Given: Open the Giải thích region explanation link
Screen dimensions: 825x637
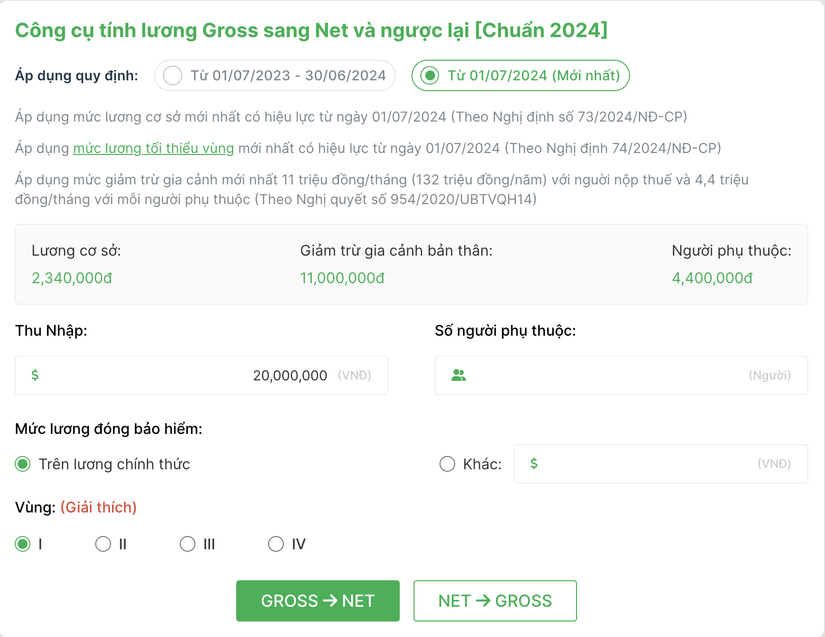Looking at the screenshot, I should coord(98,507).
